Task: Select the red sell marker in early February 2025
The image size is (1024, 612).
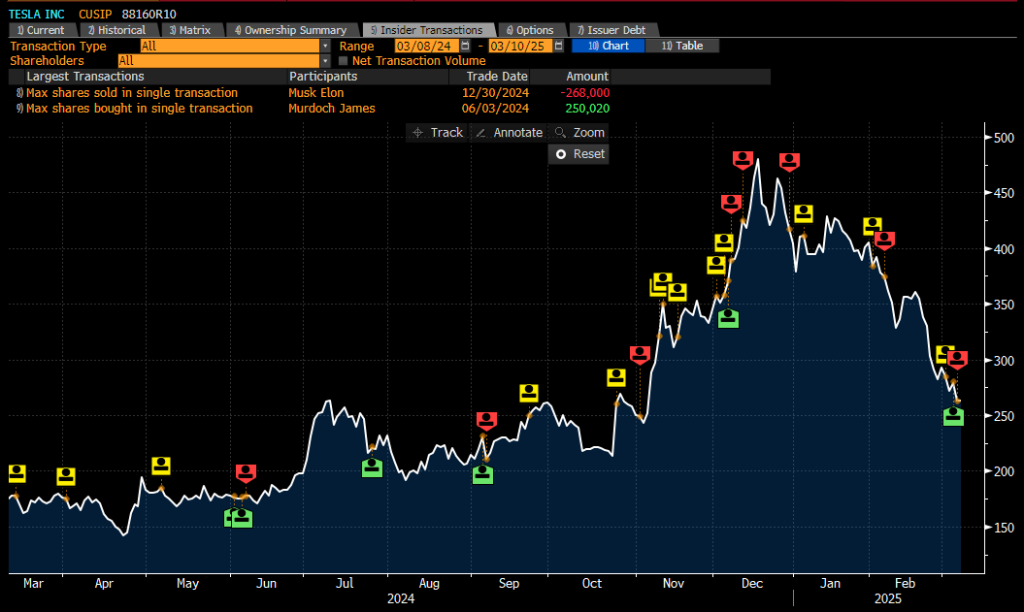Action: click(884, 240)
